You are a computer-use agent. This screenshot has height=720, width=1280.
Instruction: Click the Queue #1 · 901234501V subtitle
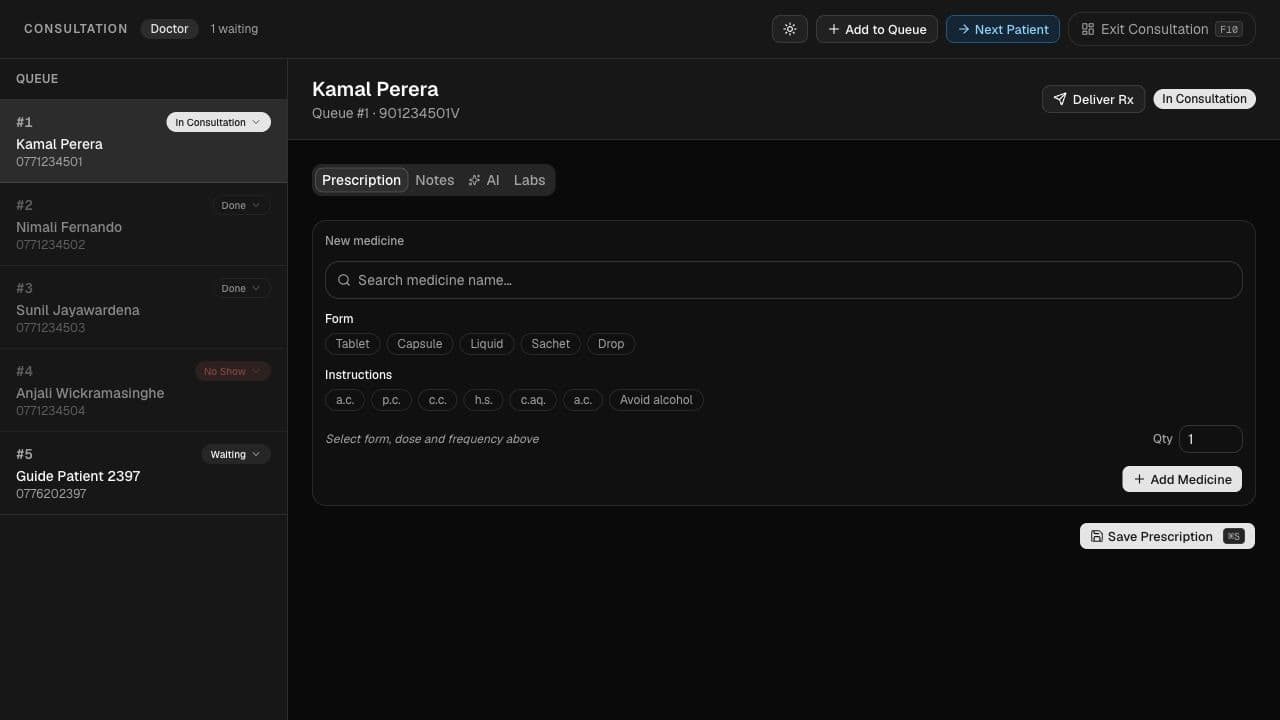(386, 113)
